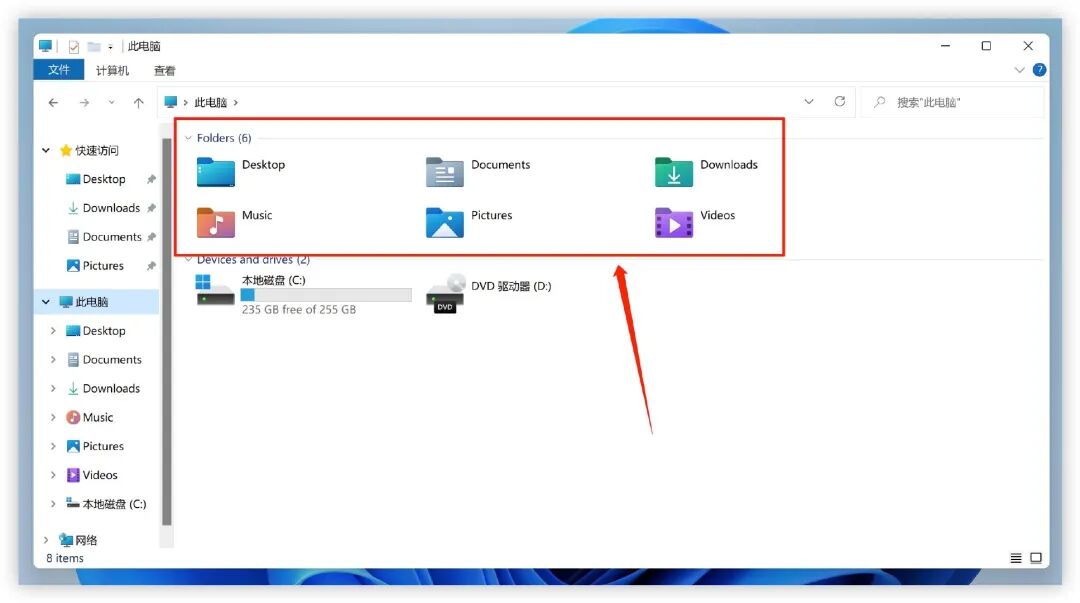Click the New Folder icon in quick access toolbar
The width and height of the screenshot is (1080, 603).
(x=92, y=46)
